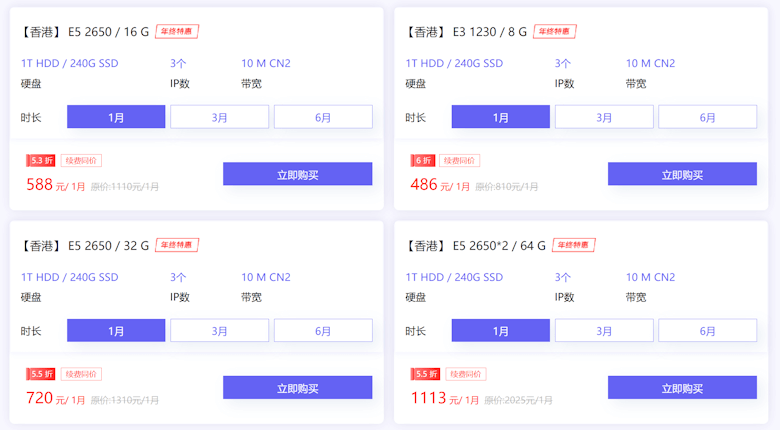Choose 6月 duration on E5 2650 / 16 G
This screenshot has width=780, height=430.
pos(323,117)
